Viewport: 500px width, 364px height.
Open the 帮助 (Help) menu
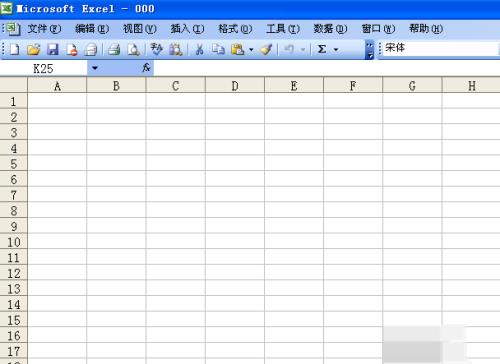point(426,29)
